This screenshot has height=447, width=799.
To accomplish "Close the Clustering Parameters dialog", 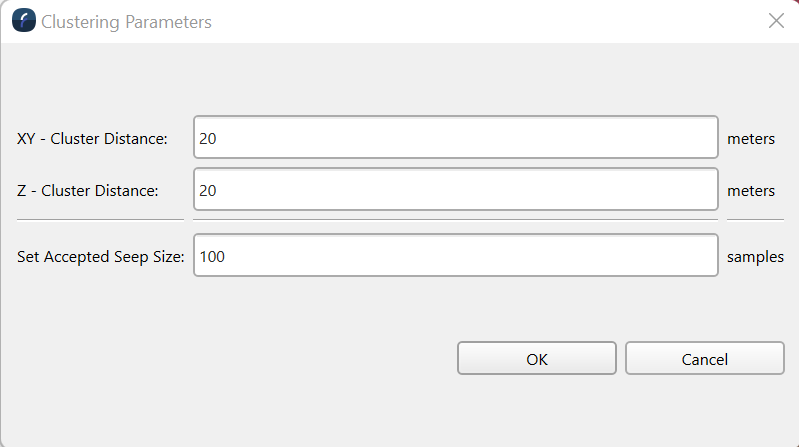I will pyautogui.click(x=776, y=21).
